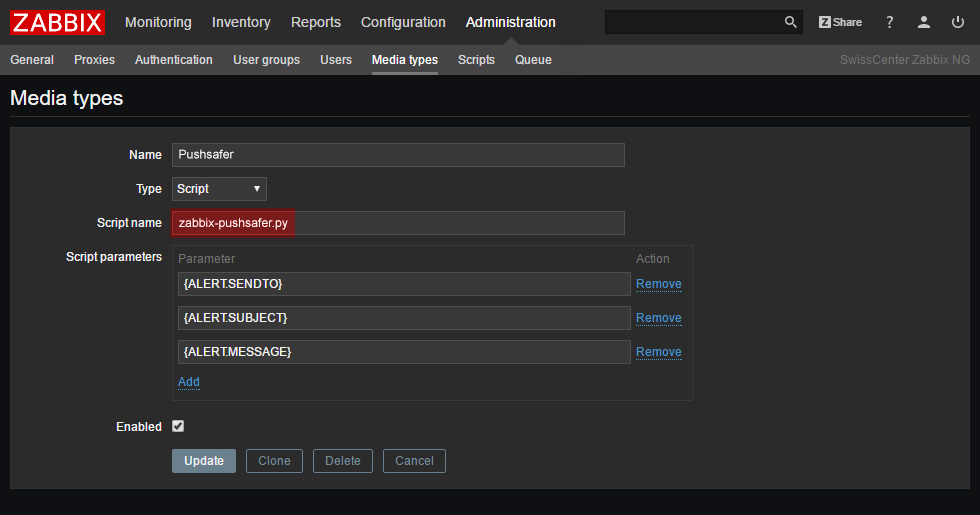Go to the Users submenu tab
The width and height of the screenshot is (980, 515).
tap(336, 60)
